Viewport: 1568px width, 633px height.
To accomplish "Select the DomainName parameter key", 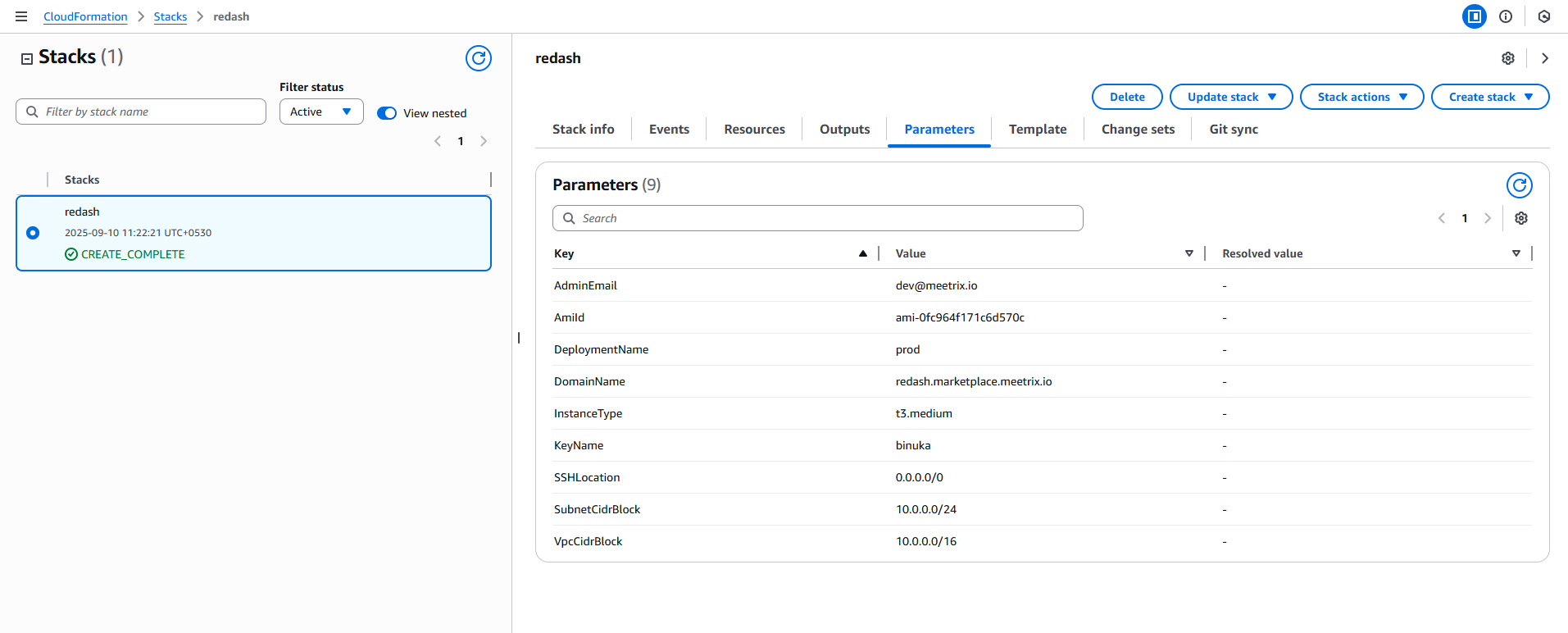I will (x=589, y=381).
